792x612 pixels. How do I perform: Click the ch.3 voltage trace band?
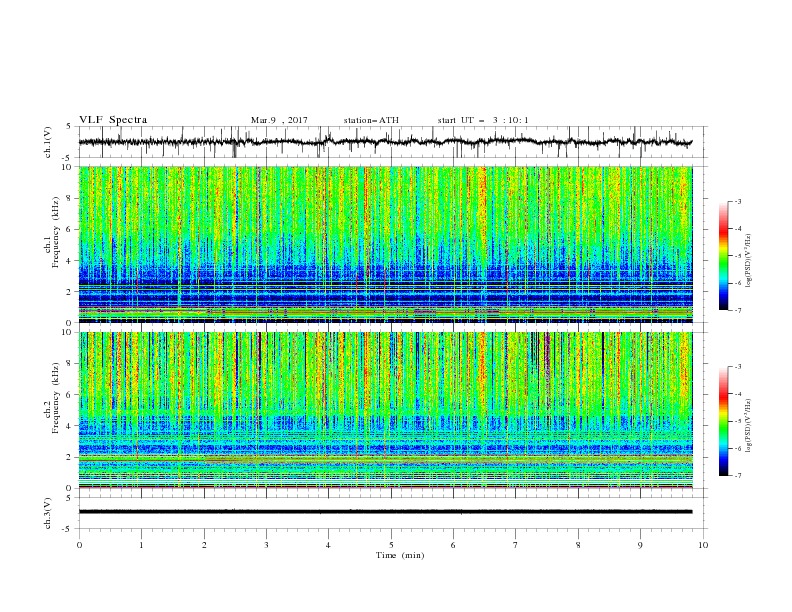point(385,512)
